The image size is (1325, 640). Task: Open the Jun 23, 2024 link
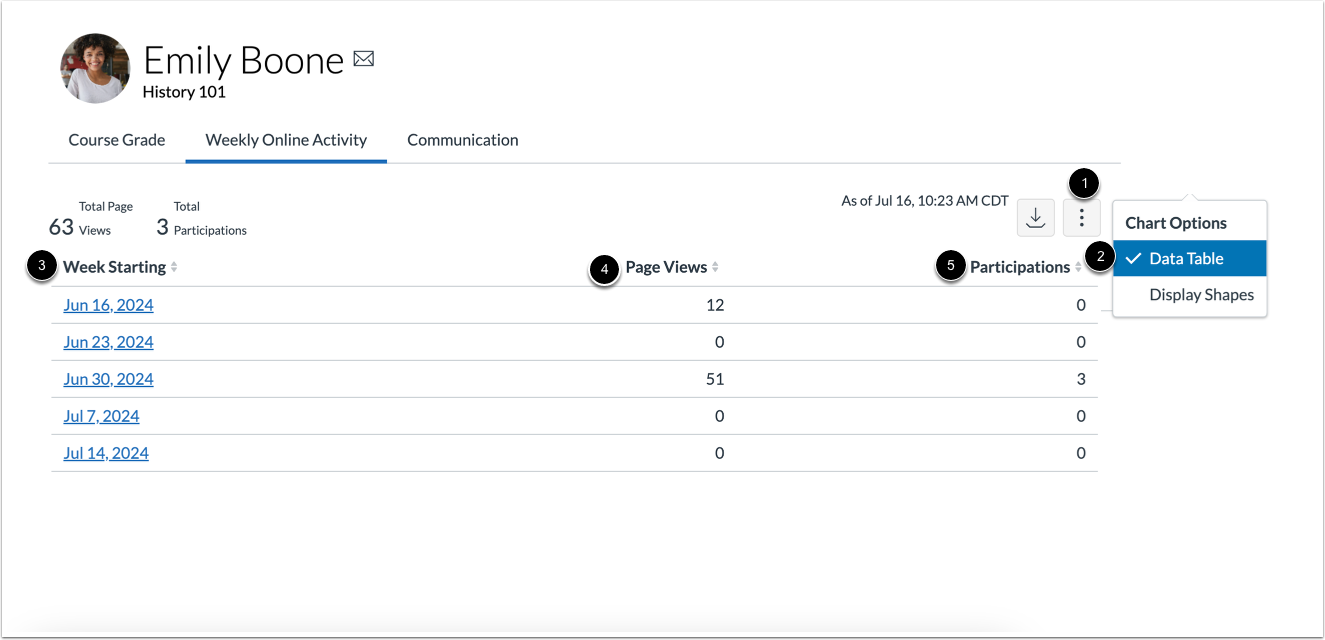108,342
